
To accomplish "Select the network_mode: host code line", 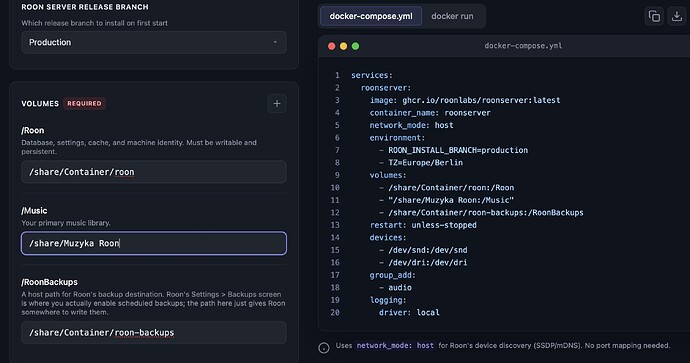I will (x=411, y=125).
